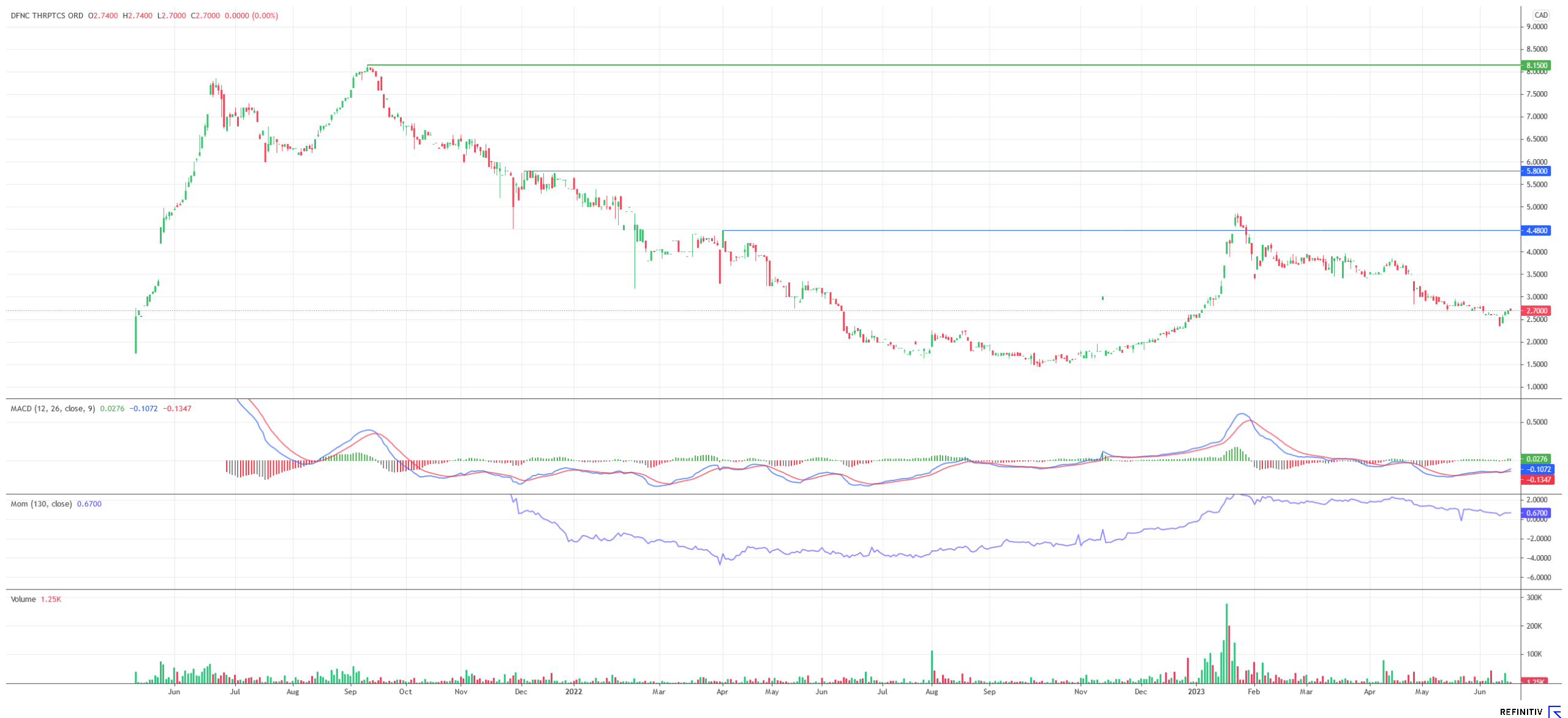Click the Volume indicator legend label
Image resolution: width=1568 pixels, height=718 pixels.
pos(23,599)
